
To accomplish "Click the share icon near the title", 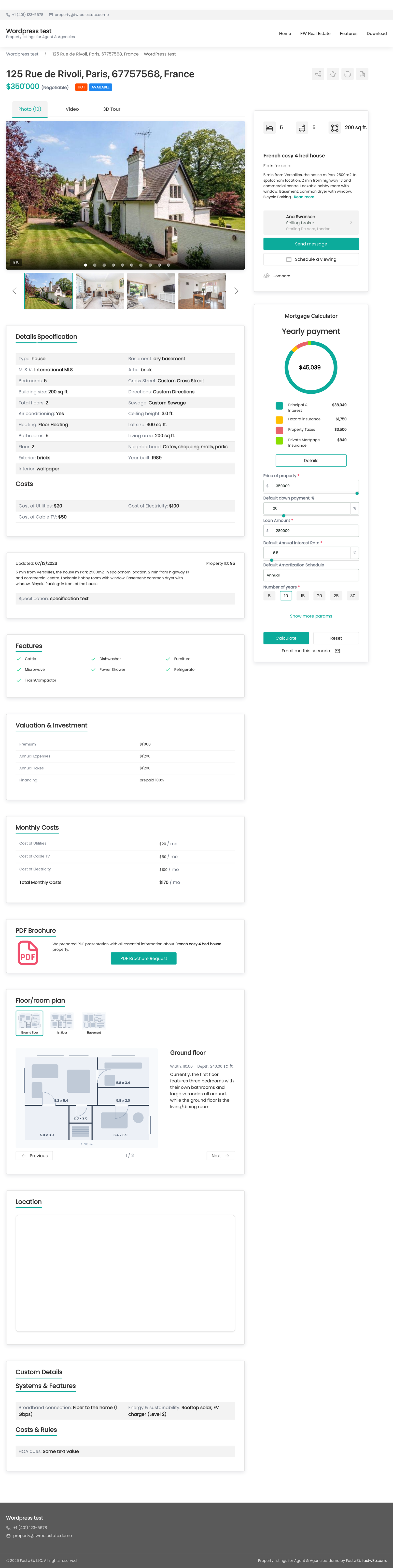I will click(x=318, y=74).
